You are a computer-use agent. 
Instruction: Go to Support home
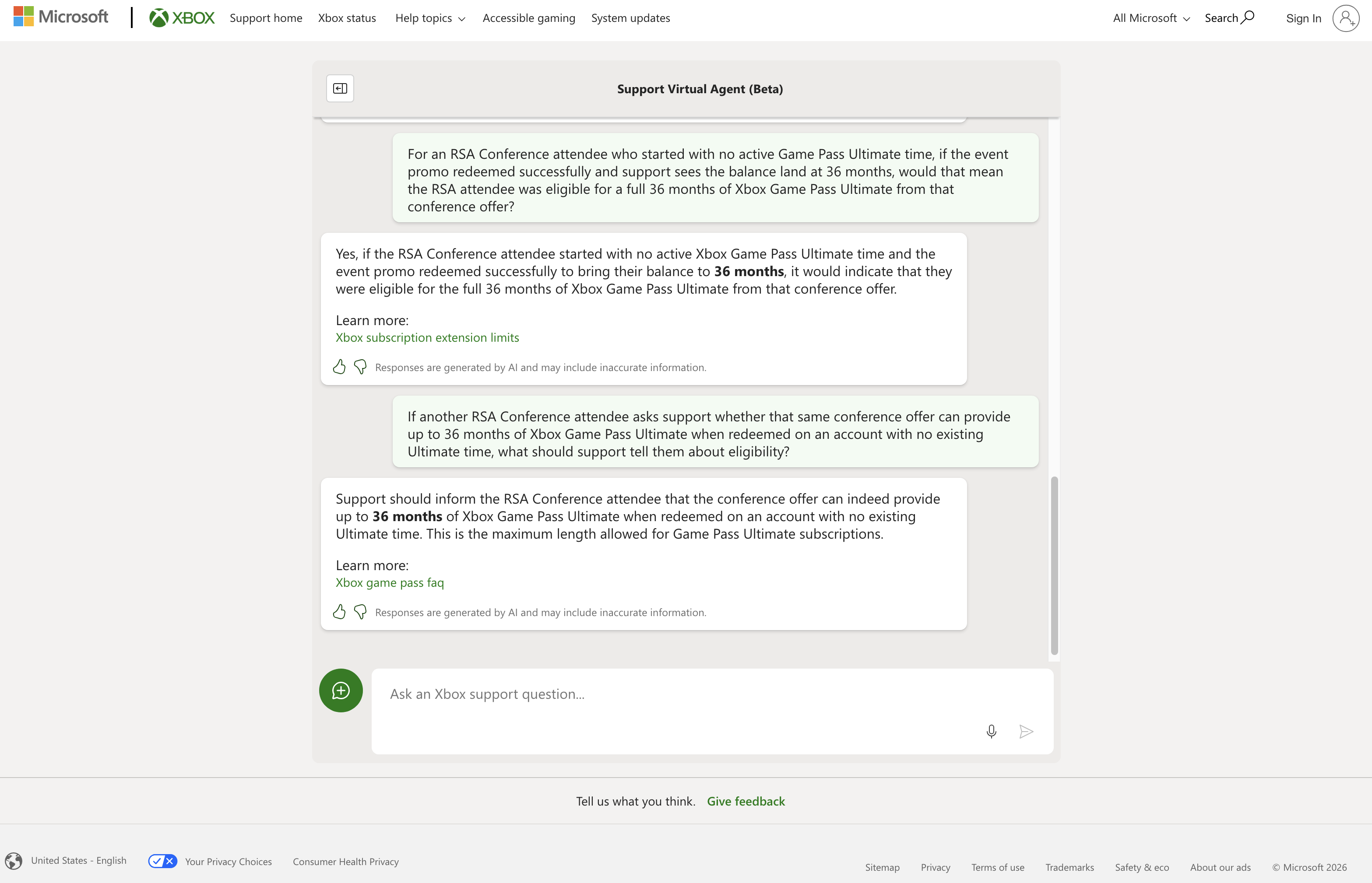click(x=266, y=18)
